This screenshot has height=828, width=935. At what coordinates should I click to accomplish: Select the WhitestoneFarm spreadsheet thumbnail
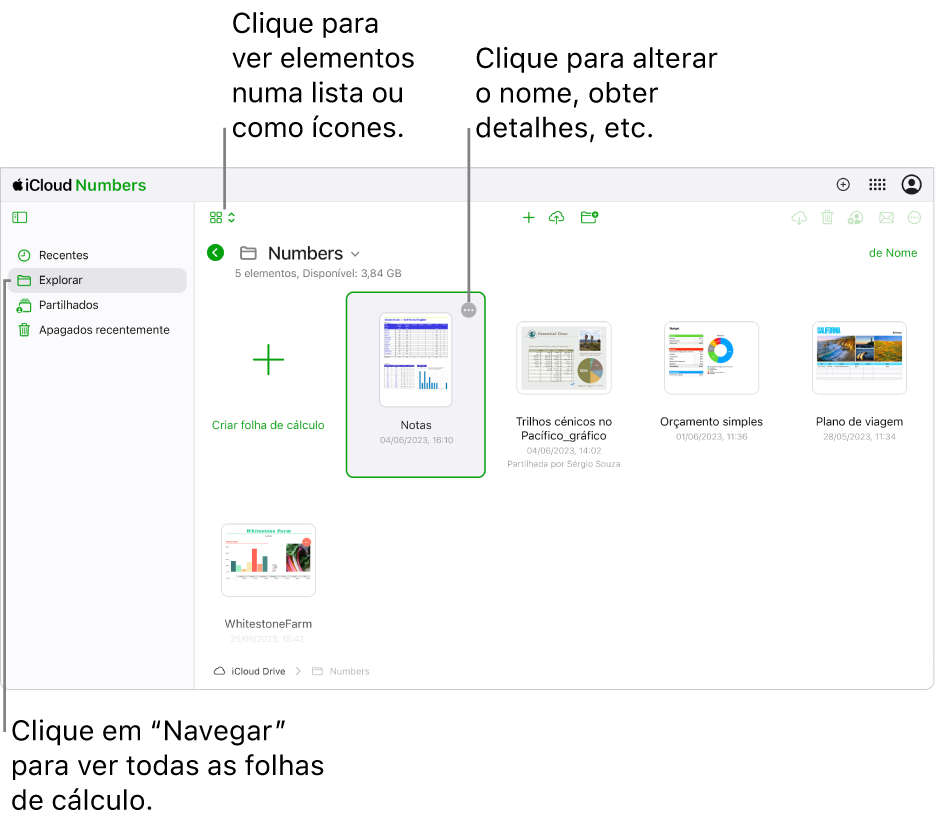pos(268,560)
